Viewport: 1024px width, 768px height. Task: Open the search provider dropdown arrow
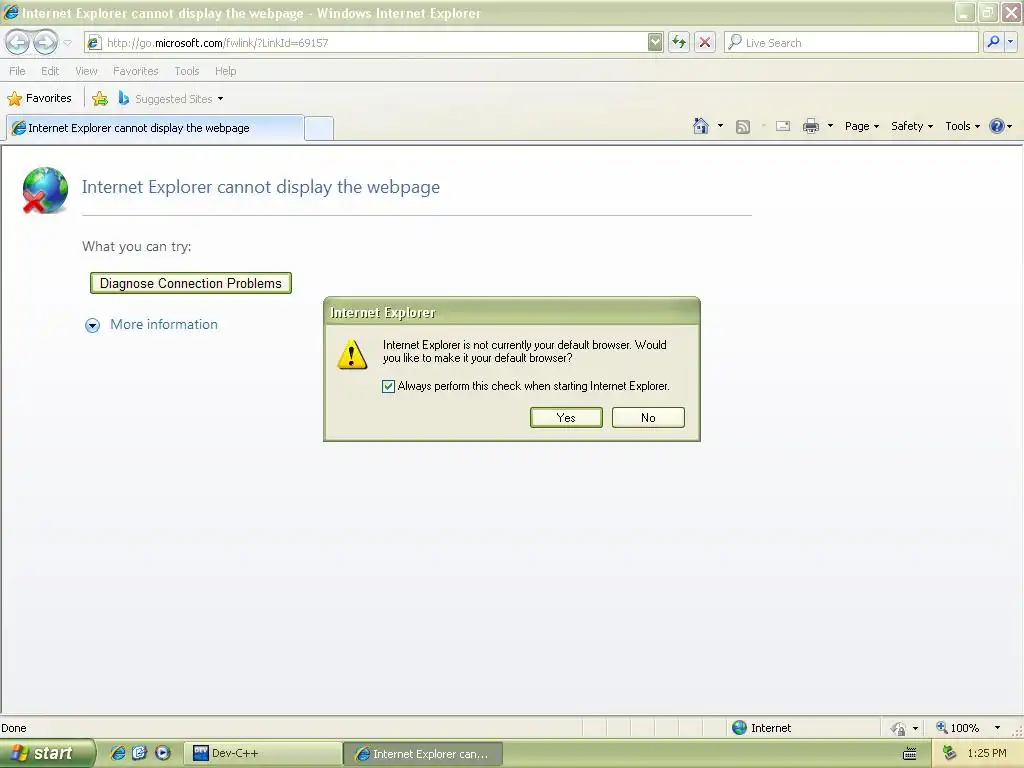point(1011,42)
